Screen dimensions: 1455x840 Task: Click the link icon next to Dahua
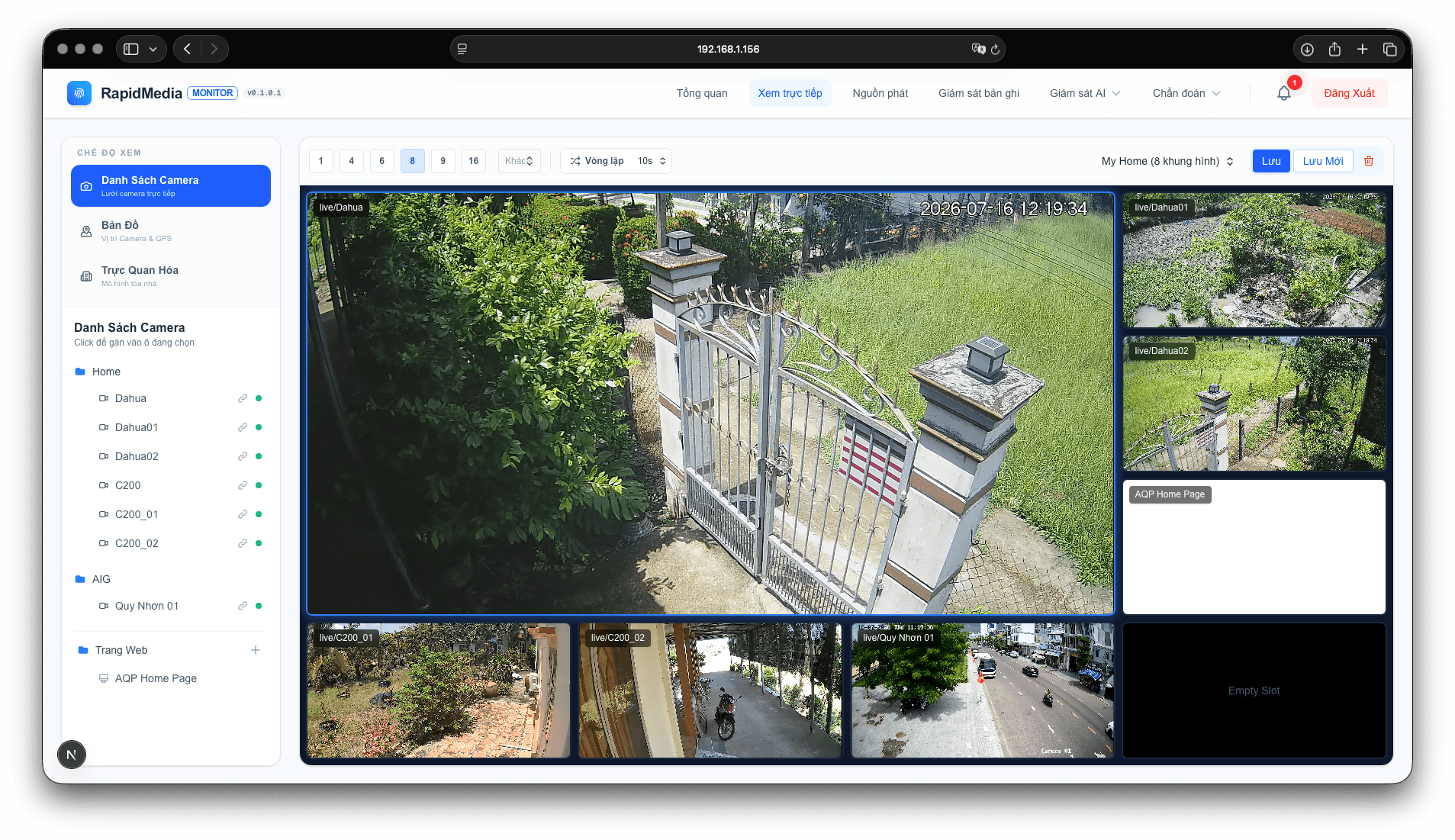pyautogui.click(x=243, y=398)
